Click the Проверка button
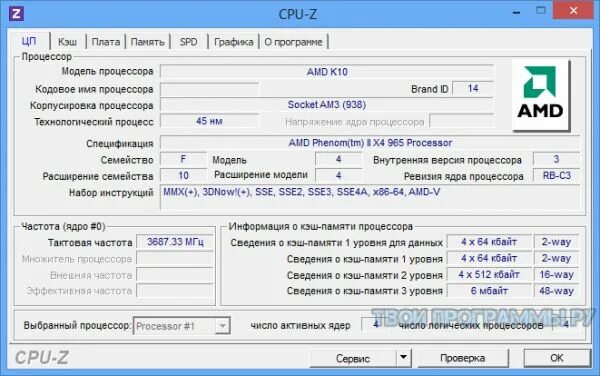 tap(463, 358)
